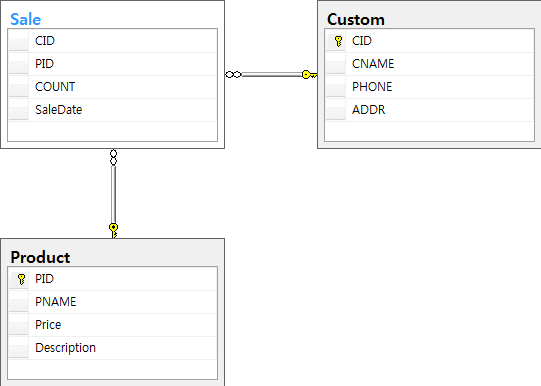Select the Custom table title

click(356, 19)
